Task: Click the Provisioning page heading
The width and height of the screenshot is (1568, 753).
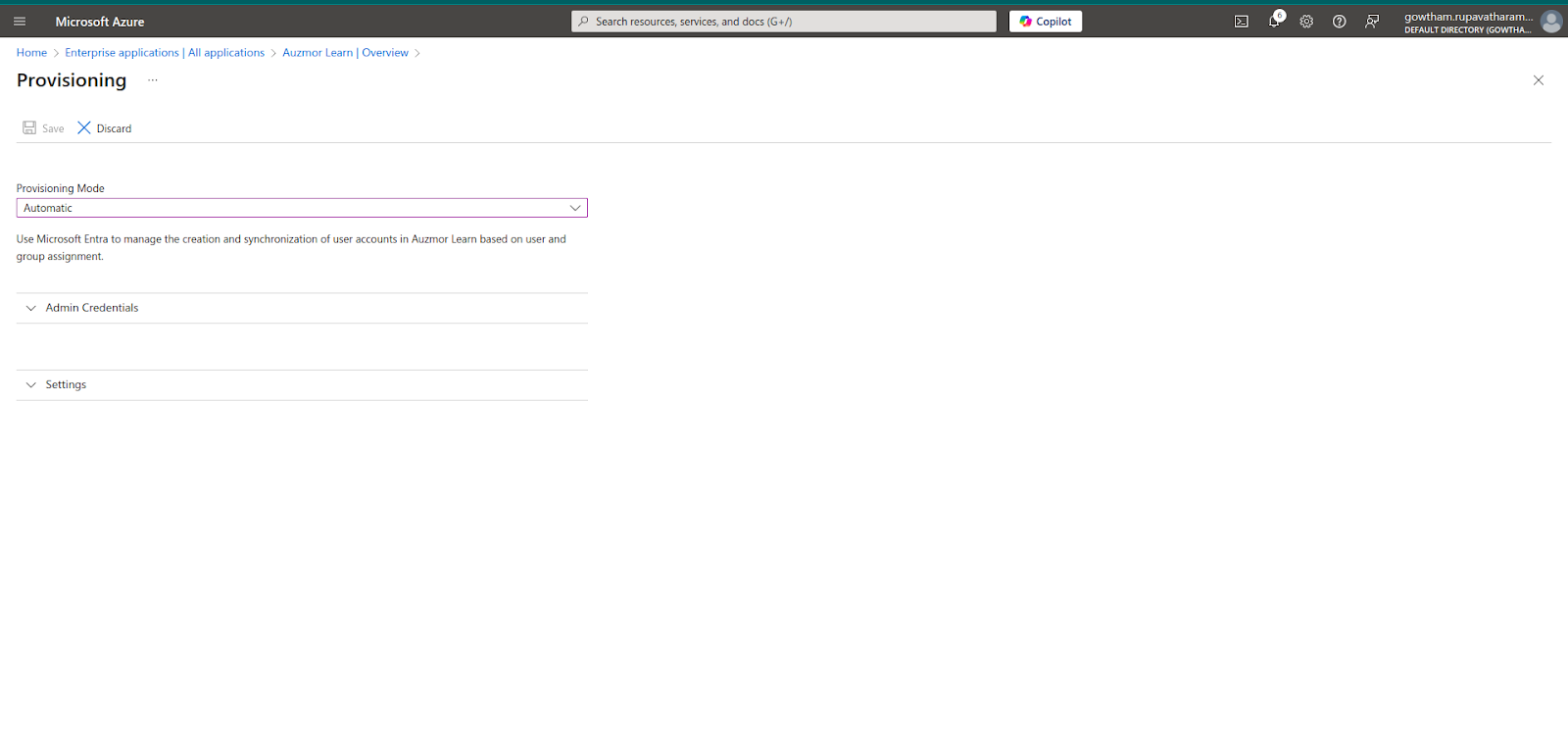Action: [x=72, y=80]
